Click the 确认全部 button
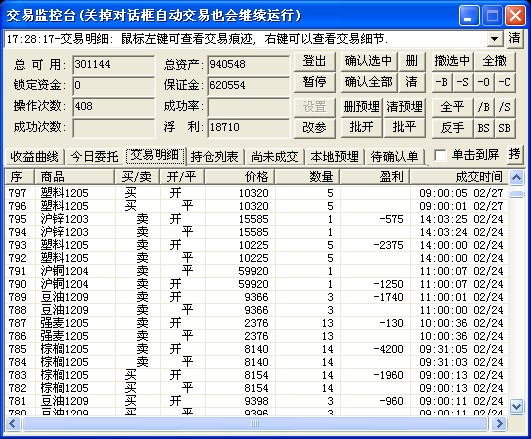 coord(368,82)
